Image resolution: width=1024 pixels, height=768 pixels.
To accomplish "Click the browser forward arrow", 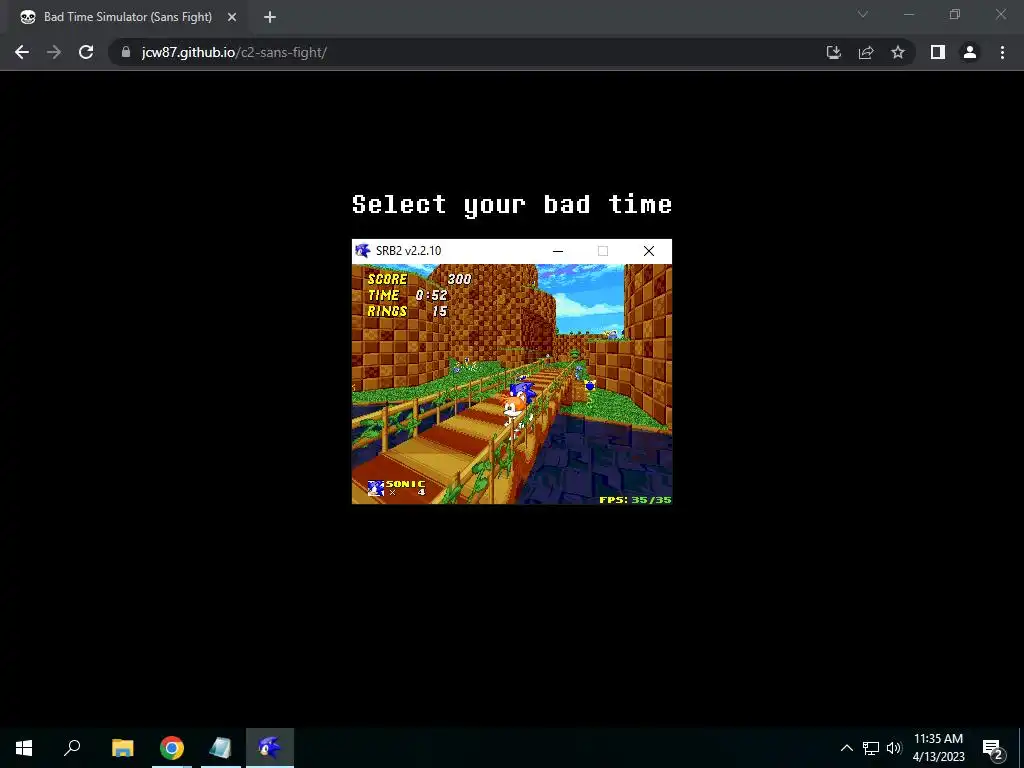I will (54, 52).
